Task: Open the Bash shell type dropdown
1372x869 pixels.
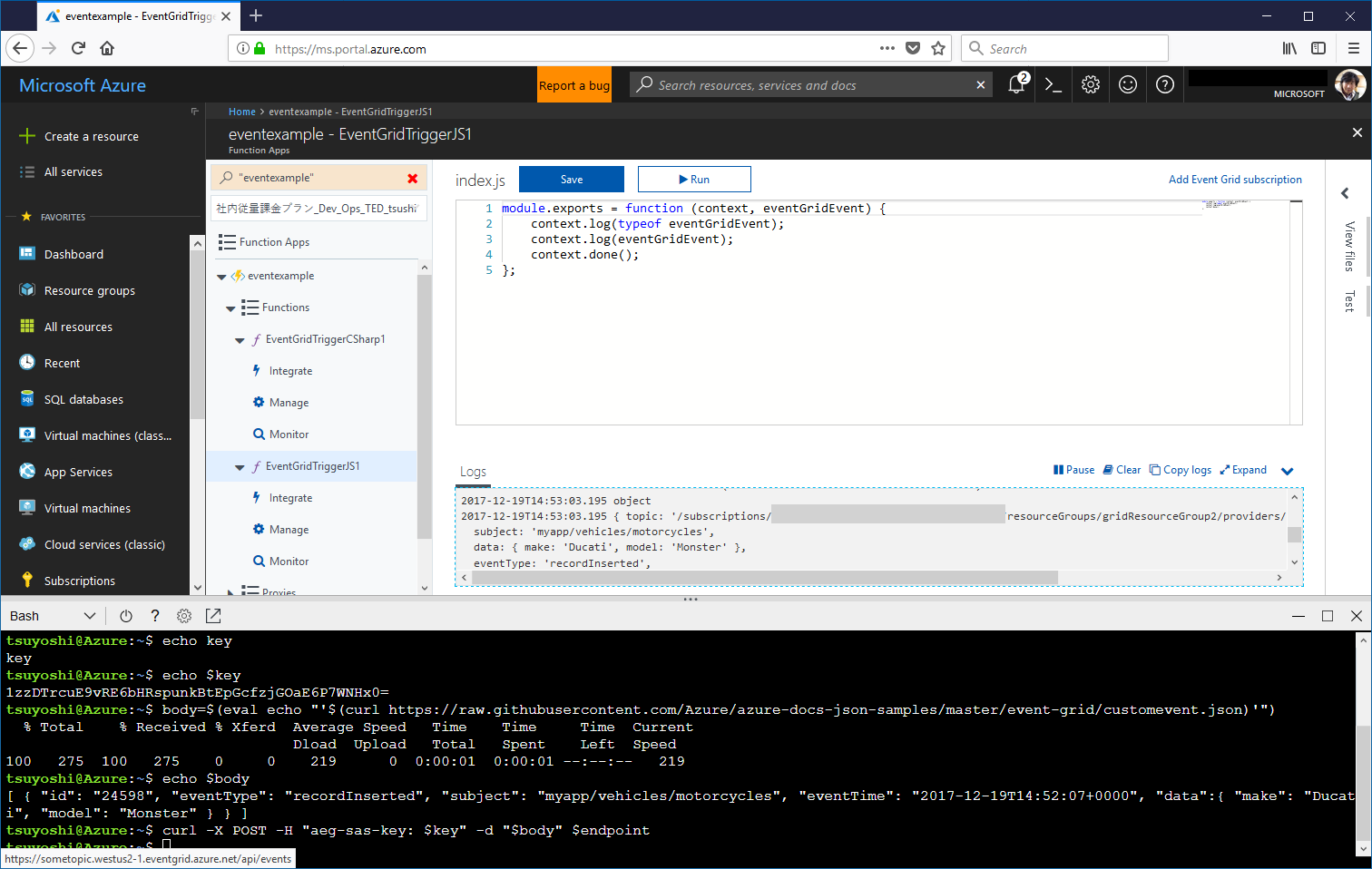Action: click(53, 616)
